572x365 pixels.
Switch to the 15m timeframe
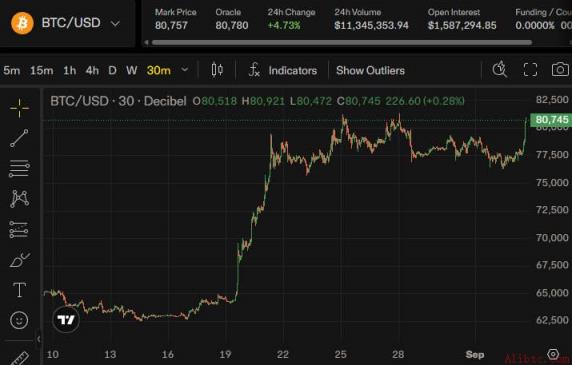42,70
